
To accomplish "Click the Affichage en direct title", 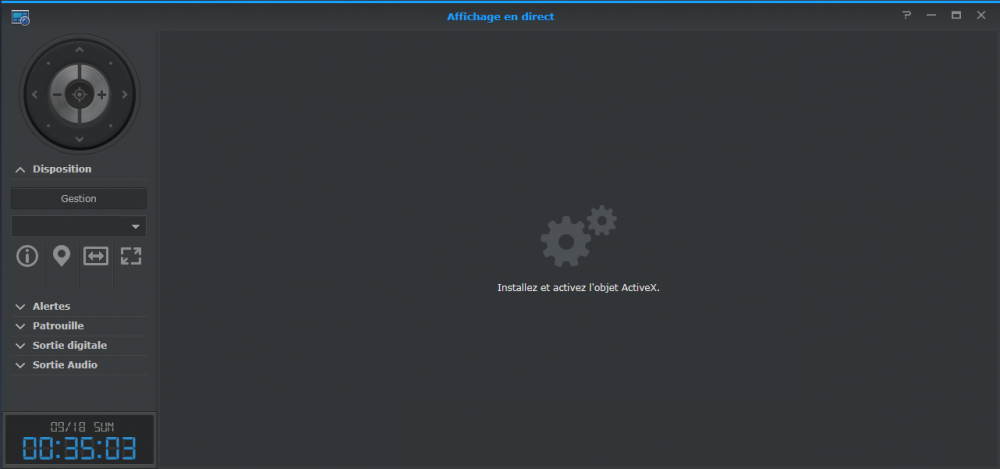I will coord(501,17).
